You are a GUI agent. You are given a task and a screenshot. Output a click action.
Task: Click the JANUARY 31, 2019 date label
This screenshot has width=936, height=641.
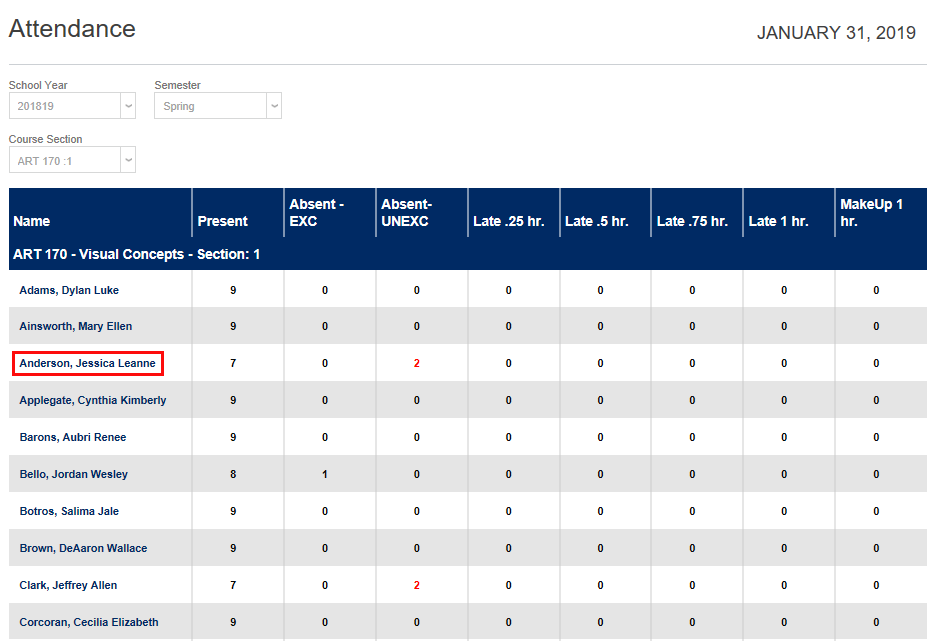pyautogui.click(x=837, y=32)
